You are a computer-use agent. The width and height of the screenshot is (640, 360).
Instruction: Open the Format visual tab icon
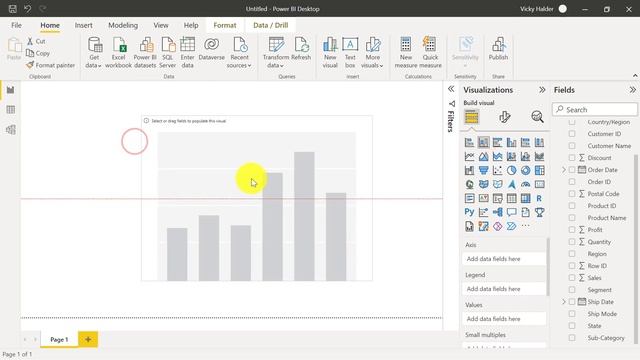click(504, 117)
